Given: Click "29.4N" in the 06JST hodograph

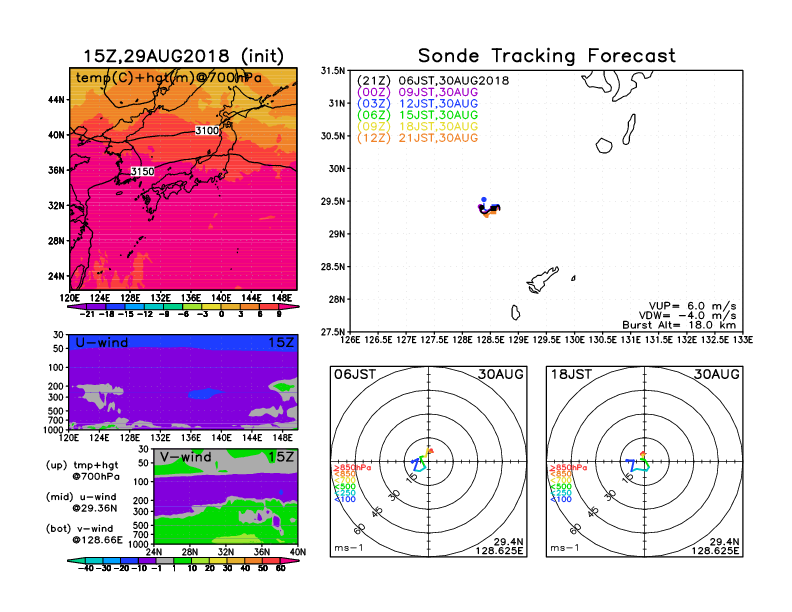Looking at the screenshot, I should (509, 542).
